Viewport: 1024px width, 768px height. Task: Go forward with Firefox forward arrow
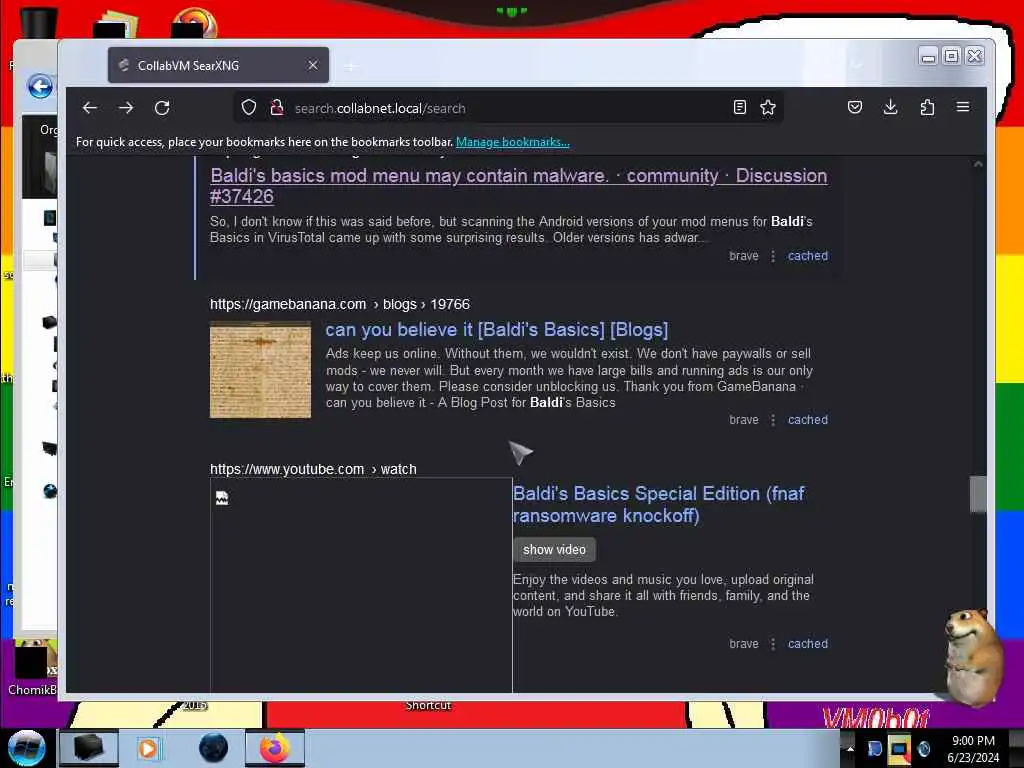[x=126, y=108]
